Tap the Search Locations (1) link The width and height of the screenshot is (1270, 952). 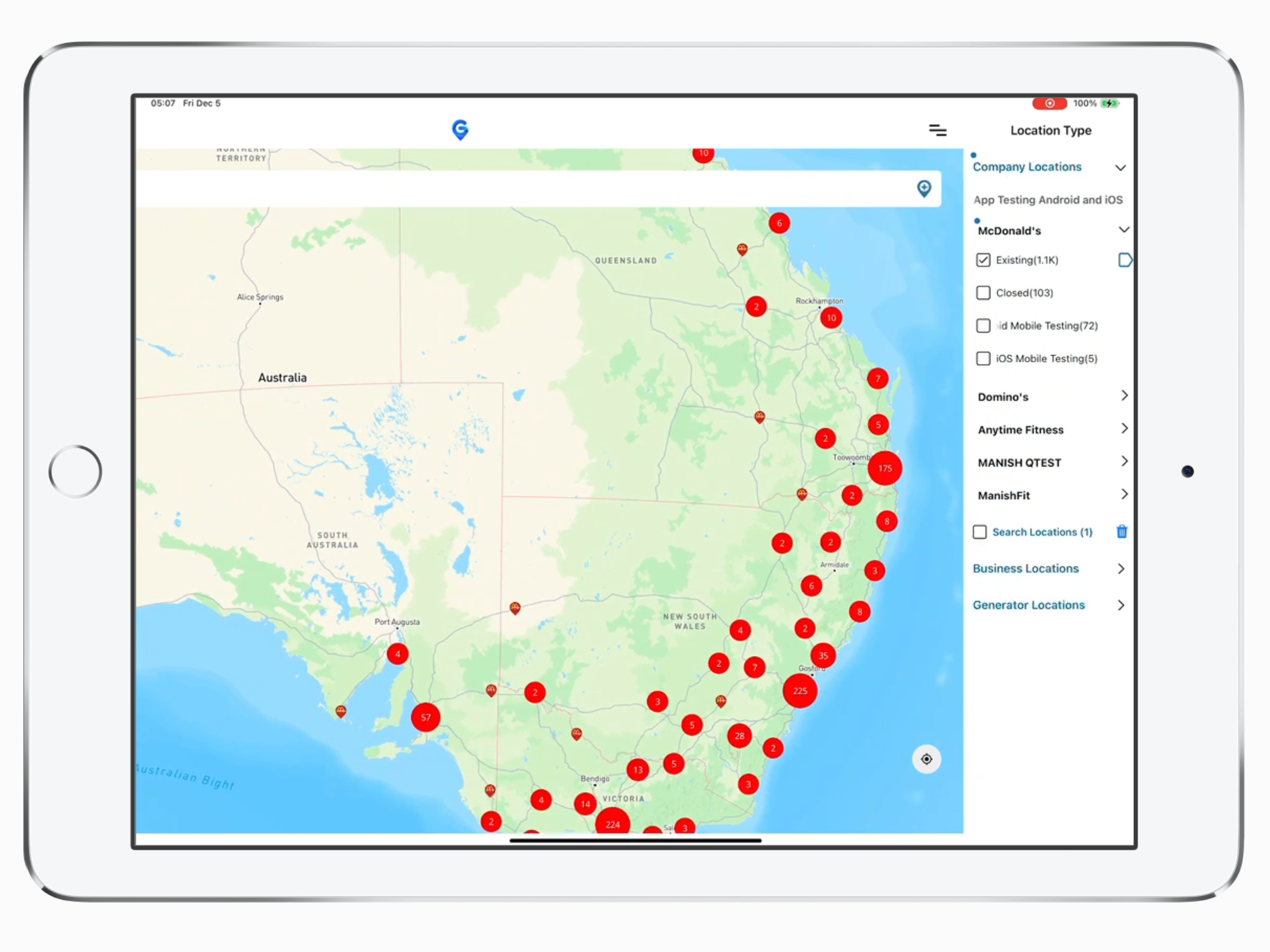coord(1042,532)
